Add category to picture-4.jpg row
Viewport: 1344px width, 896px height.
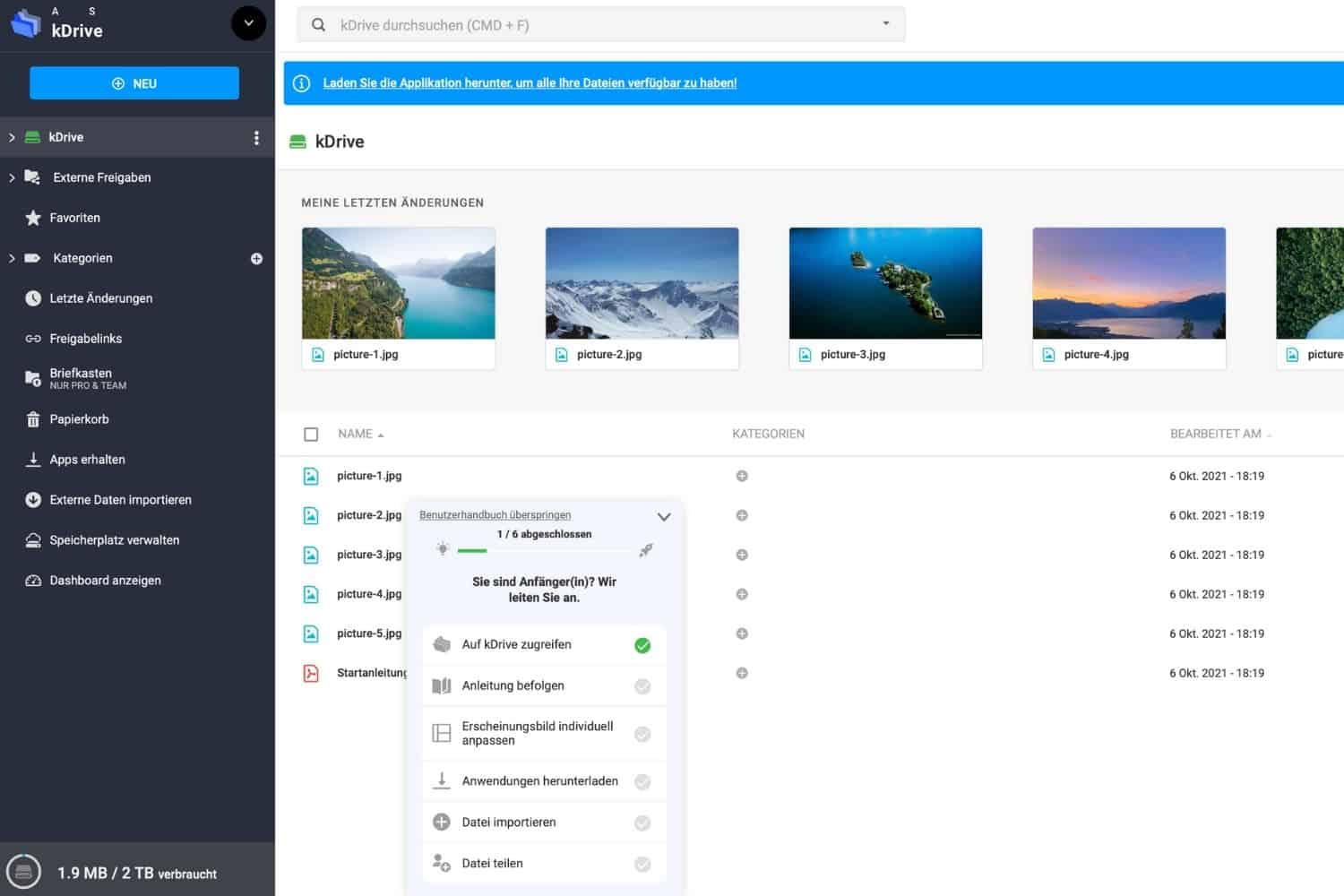coord(742,594)
